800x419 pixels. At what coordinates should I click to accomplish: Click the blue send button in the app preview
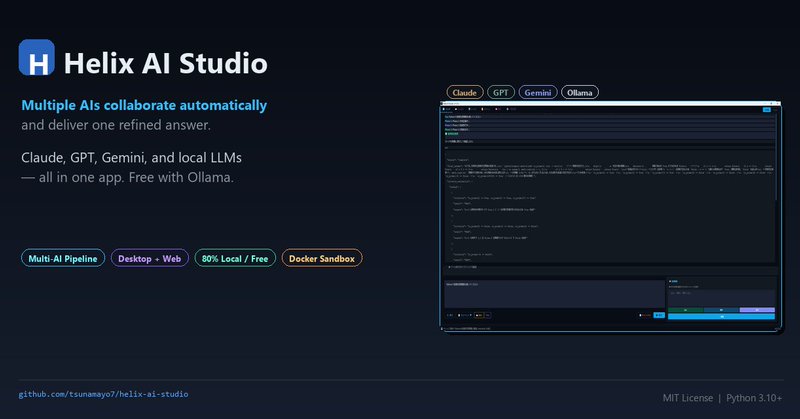click(658, 314)
